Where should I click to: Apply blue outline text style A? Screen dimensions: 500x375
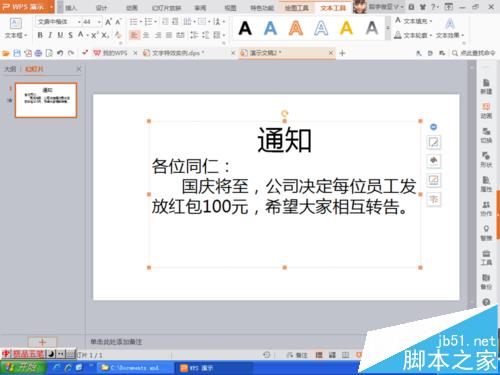(321, 28)
